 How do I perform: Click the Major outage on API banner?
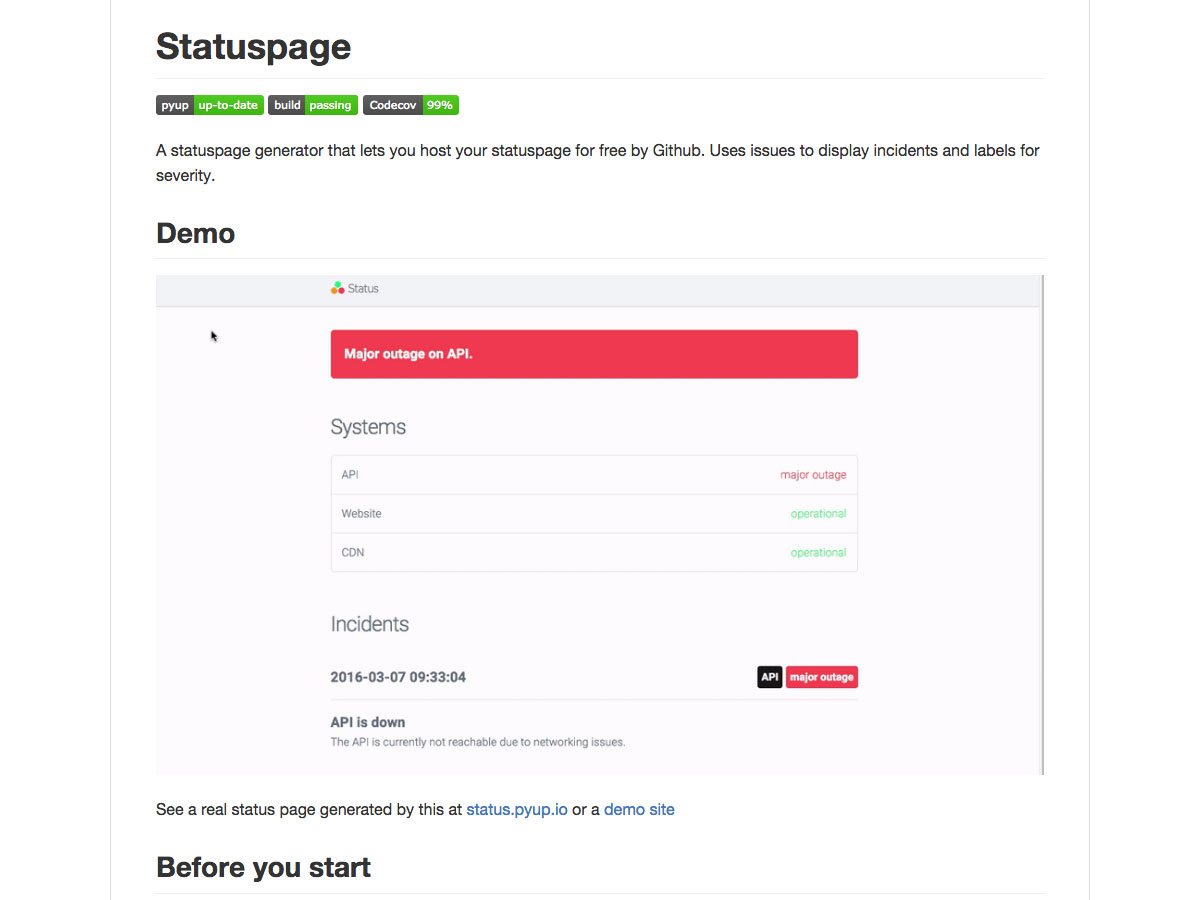pyautogui.click(x=594, y=354)
